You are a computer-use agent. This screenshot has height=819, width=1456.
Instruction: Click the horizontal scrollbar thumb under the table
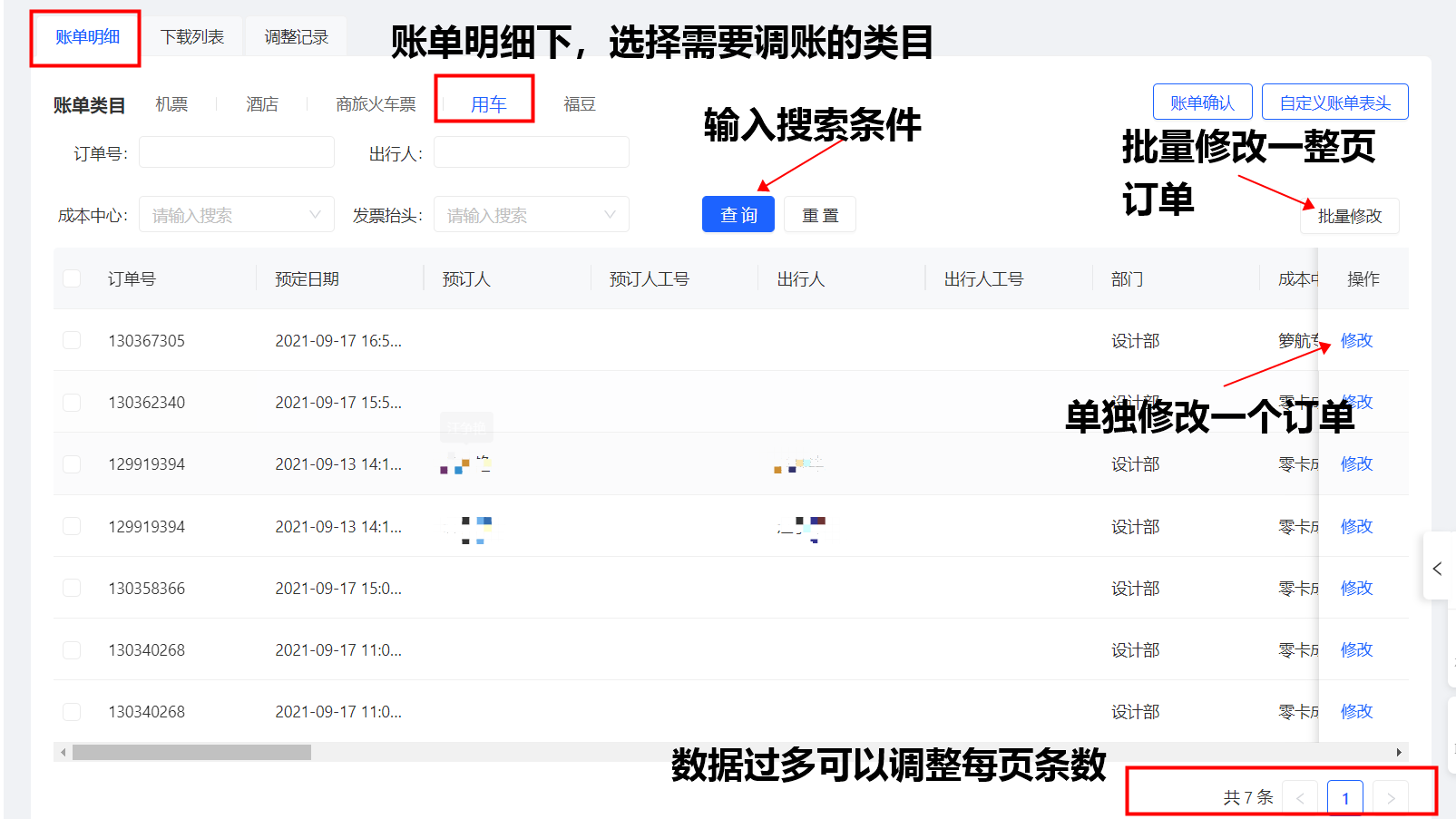[x=191, y=752]
